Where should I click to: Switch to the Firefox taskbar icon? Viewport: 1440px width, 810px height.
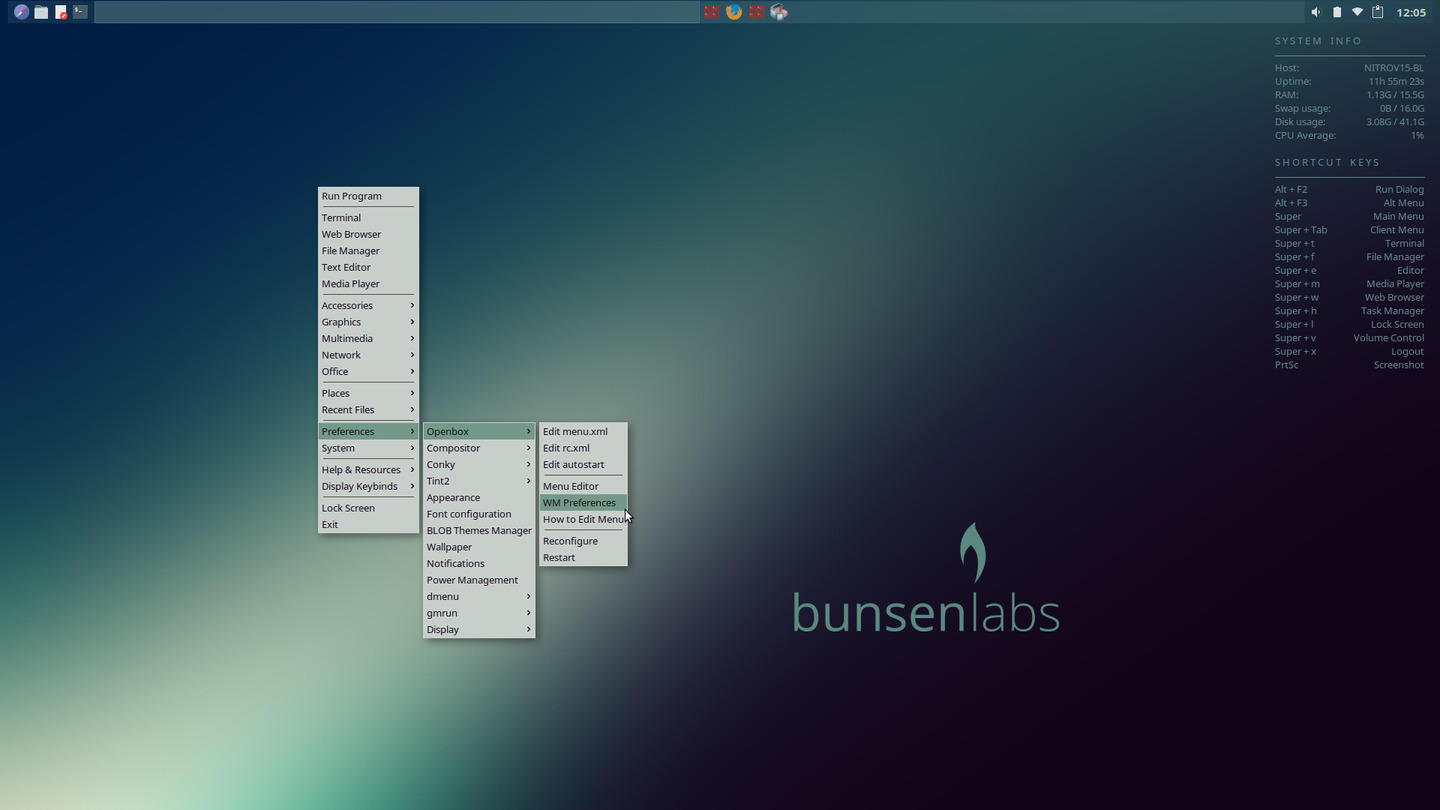tap(734, 12)
